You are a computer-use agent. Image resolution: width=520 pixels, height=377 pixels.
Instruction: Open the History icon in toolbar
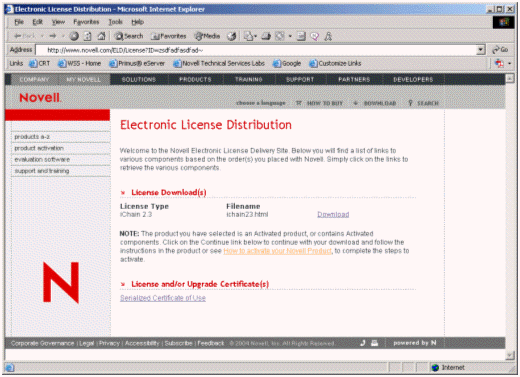[x=232, y=36]
